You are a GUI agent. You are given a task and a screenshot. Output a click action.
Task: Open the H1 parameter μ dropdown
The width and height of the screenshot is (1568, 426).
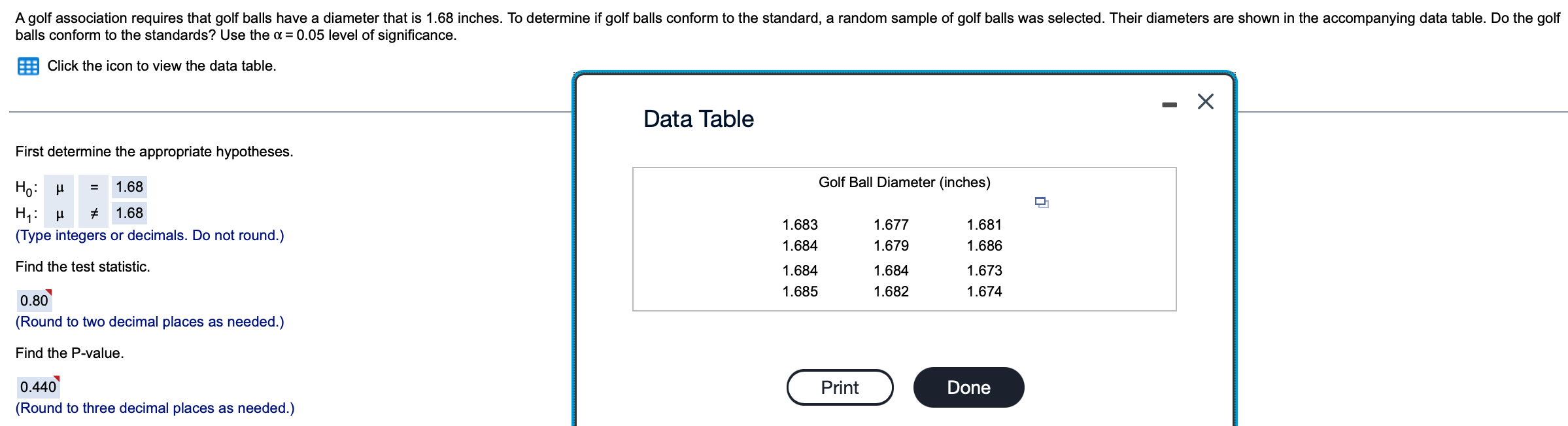tap(60, 213)
